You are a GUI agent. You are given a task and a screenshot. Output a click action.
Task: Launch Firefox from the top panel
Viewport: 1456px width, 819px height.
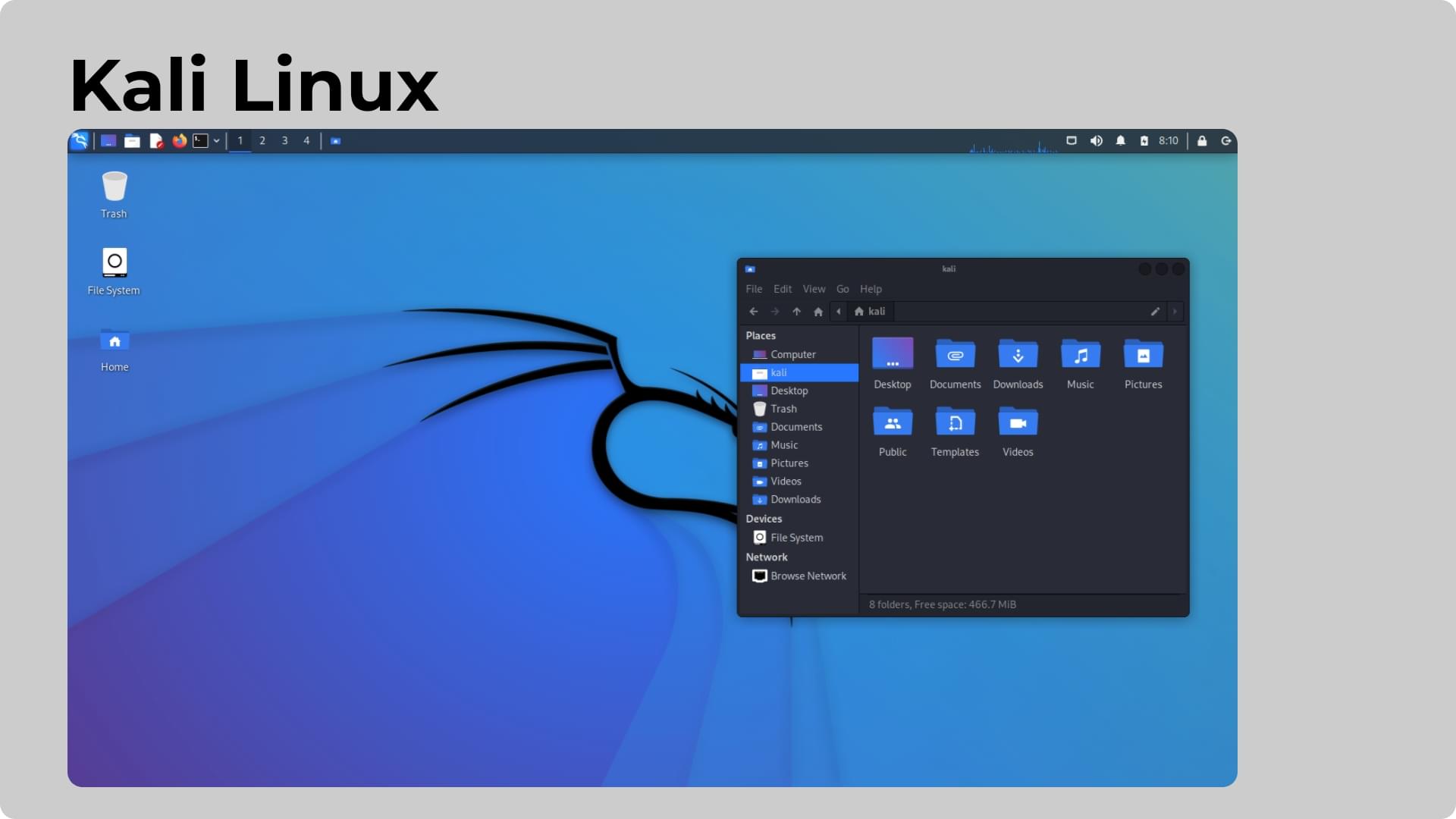click(180, 141)
